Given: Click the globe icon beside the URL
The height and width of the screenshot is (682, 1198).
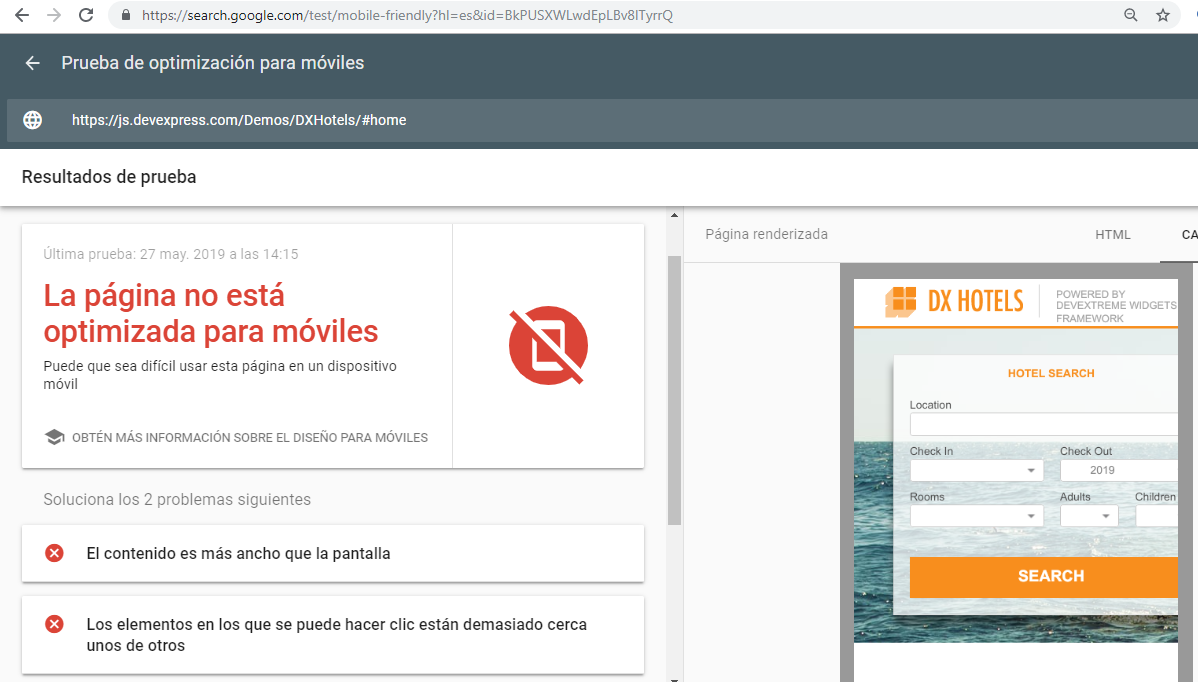Looking at the screenshot, I should pyautogui.click(x=33, y=120).
